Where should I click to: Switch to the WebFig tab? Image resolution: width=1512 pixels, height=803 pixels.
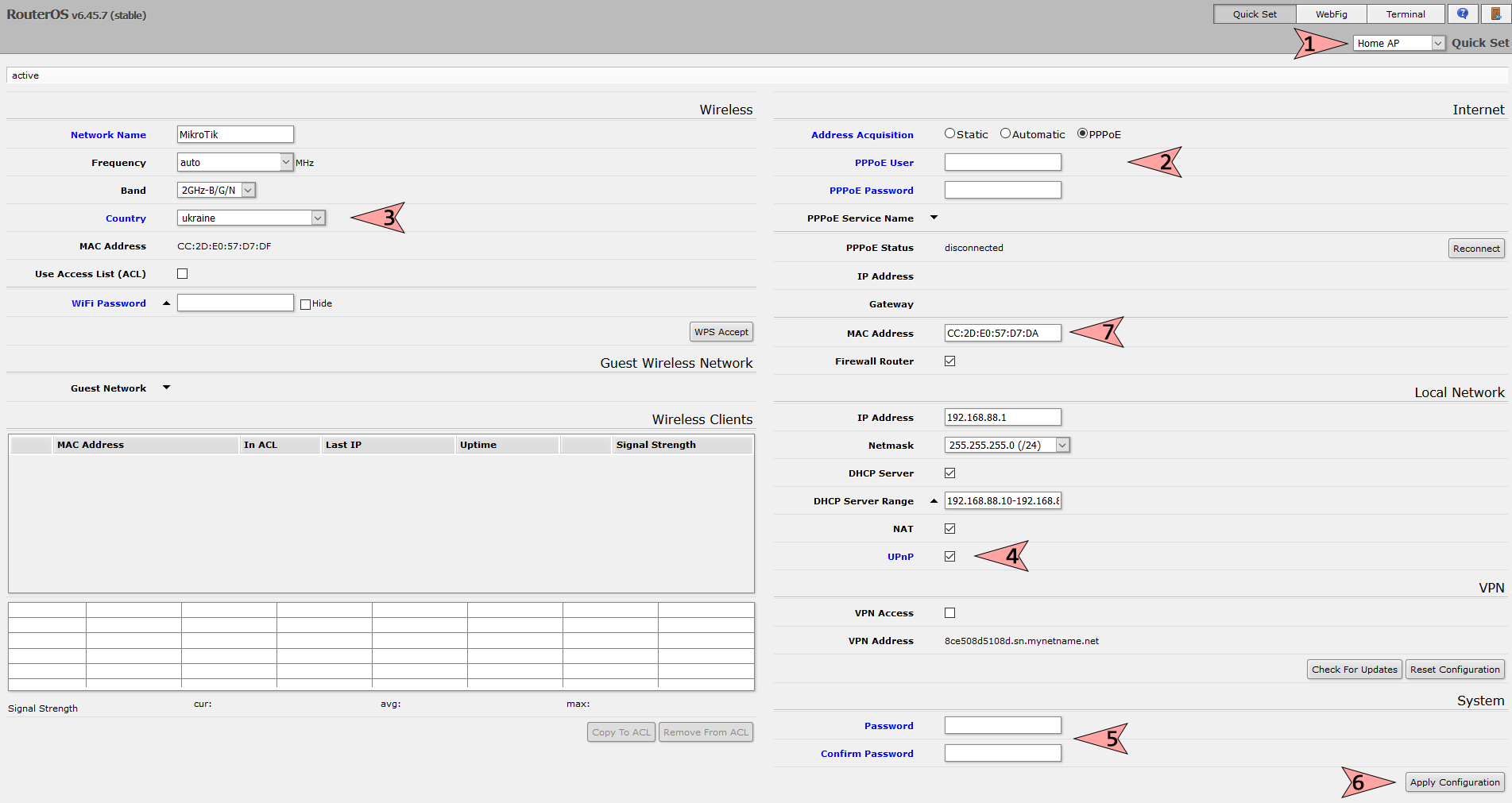1330,14
